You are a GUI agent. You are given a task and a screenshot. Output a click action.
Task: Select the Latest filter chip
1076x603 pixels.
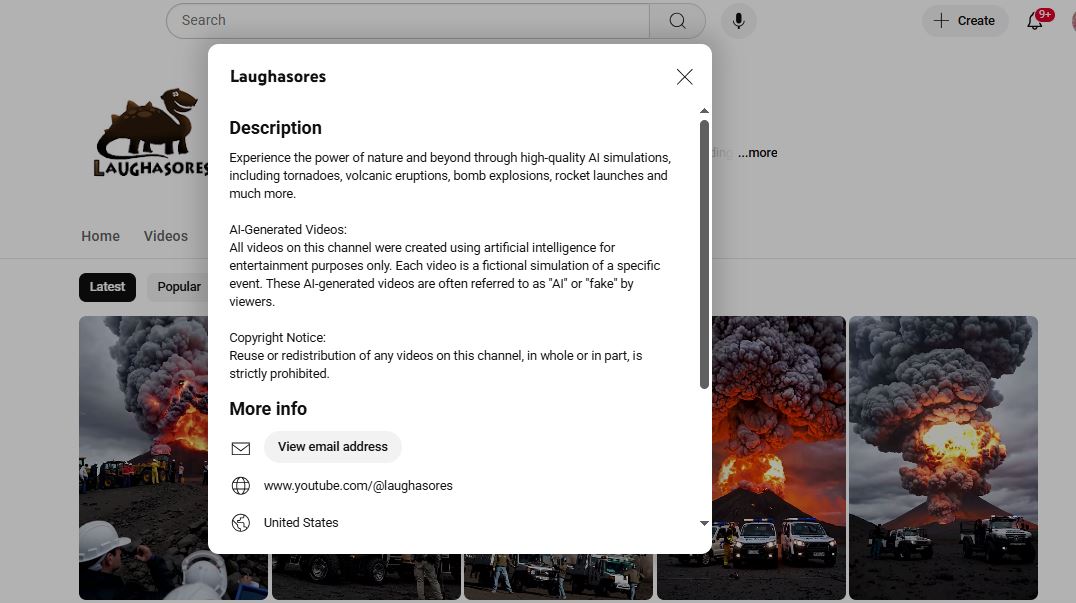click(107, 287)
